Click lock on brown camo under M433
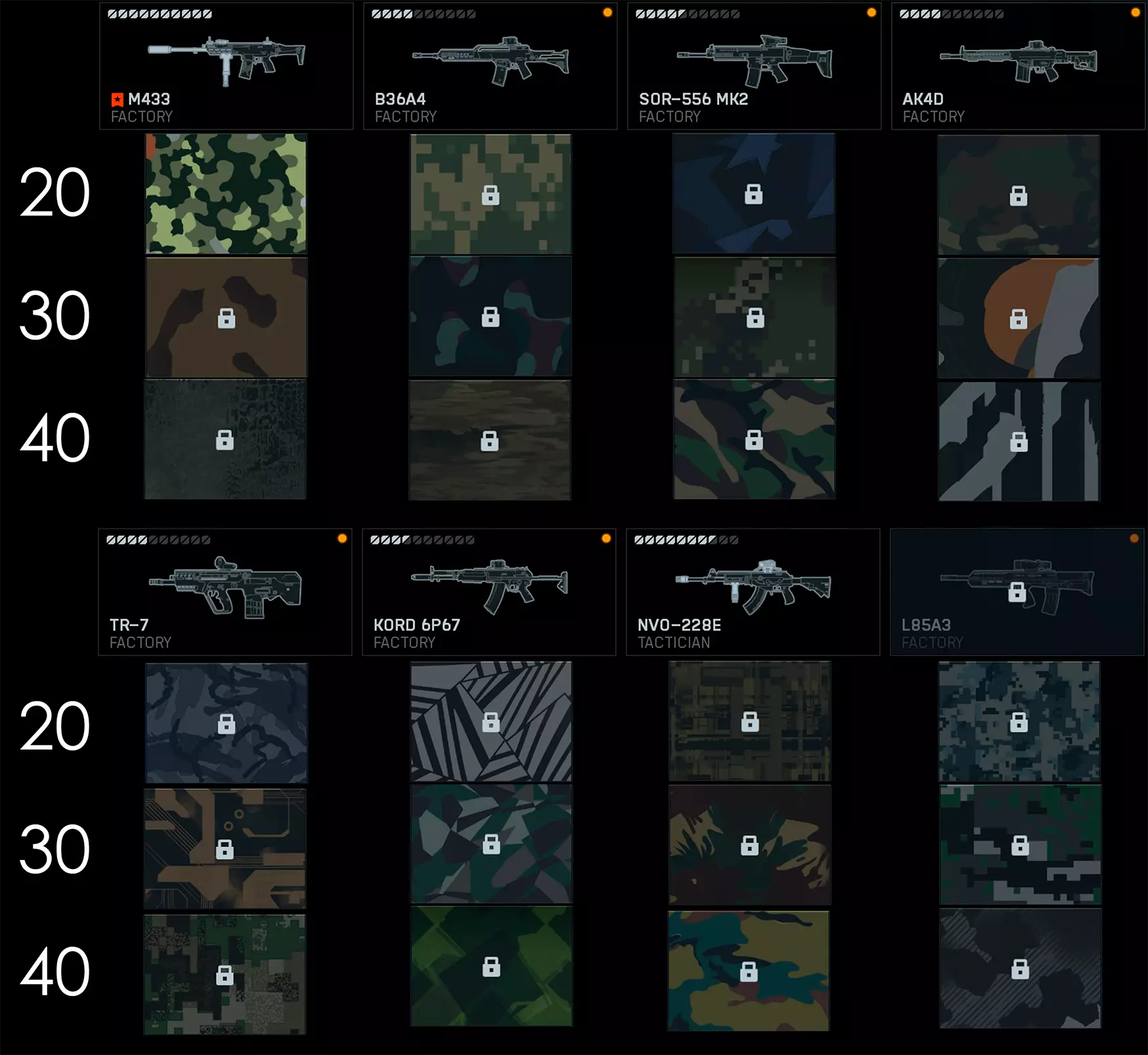Viewport: 1148px width, 1055px height. (227, 318)
